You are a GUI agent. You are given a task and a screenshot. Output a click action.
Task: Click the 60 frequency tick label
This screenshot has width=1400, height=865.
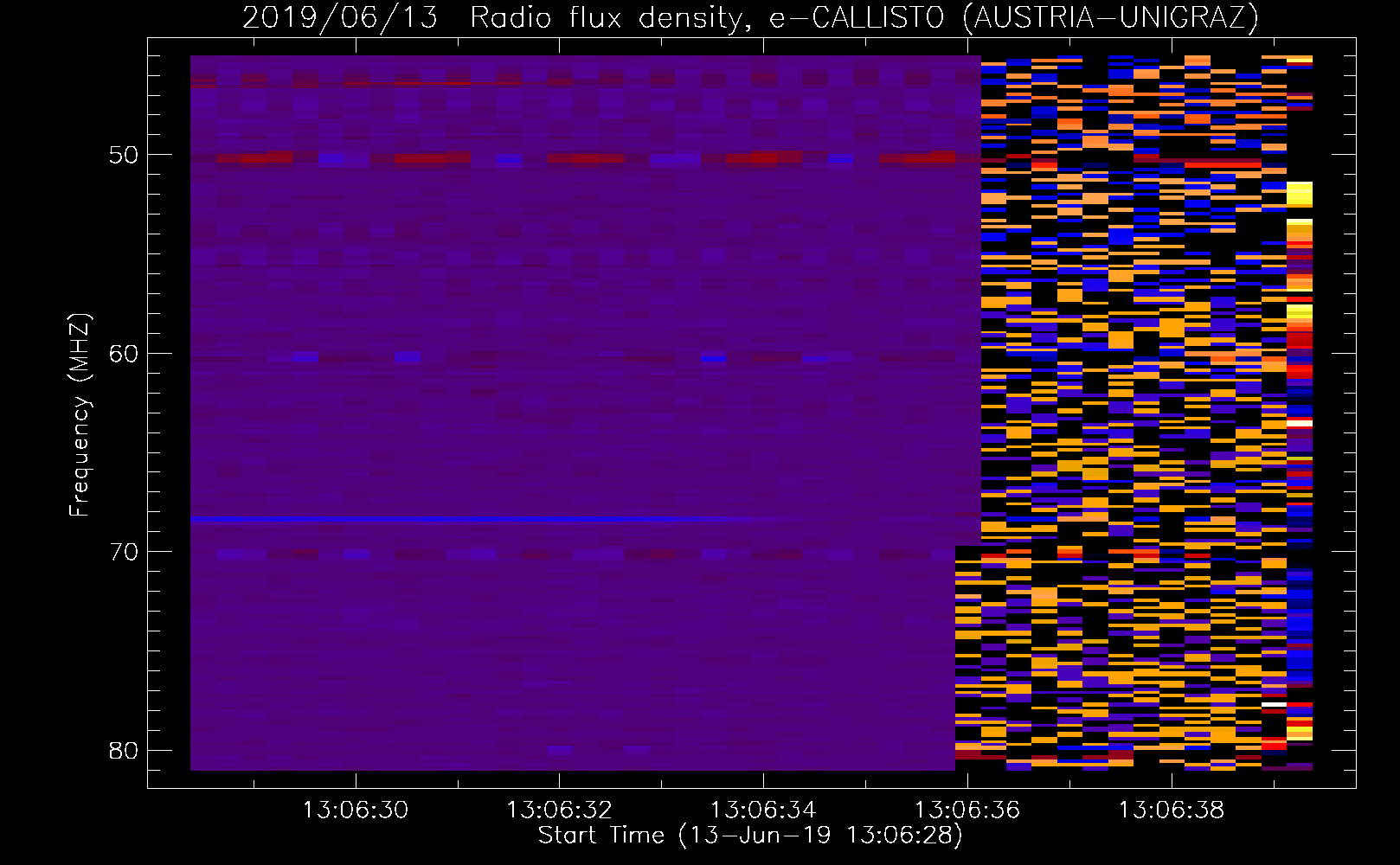click(124, 353)
